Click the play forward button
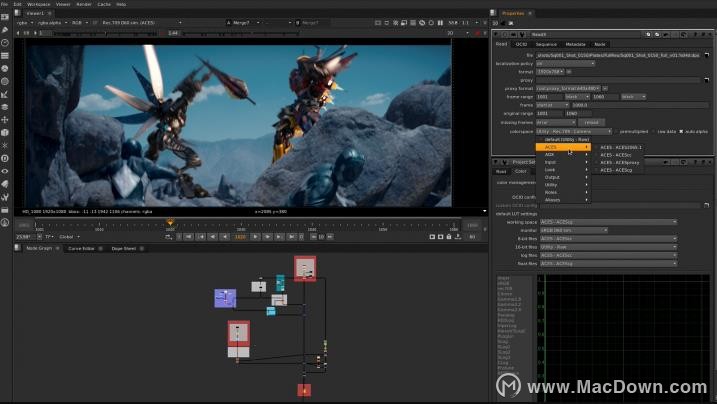The height and width of the screenshot is (404, 717). (x=256, y=237)
